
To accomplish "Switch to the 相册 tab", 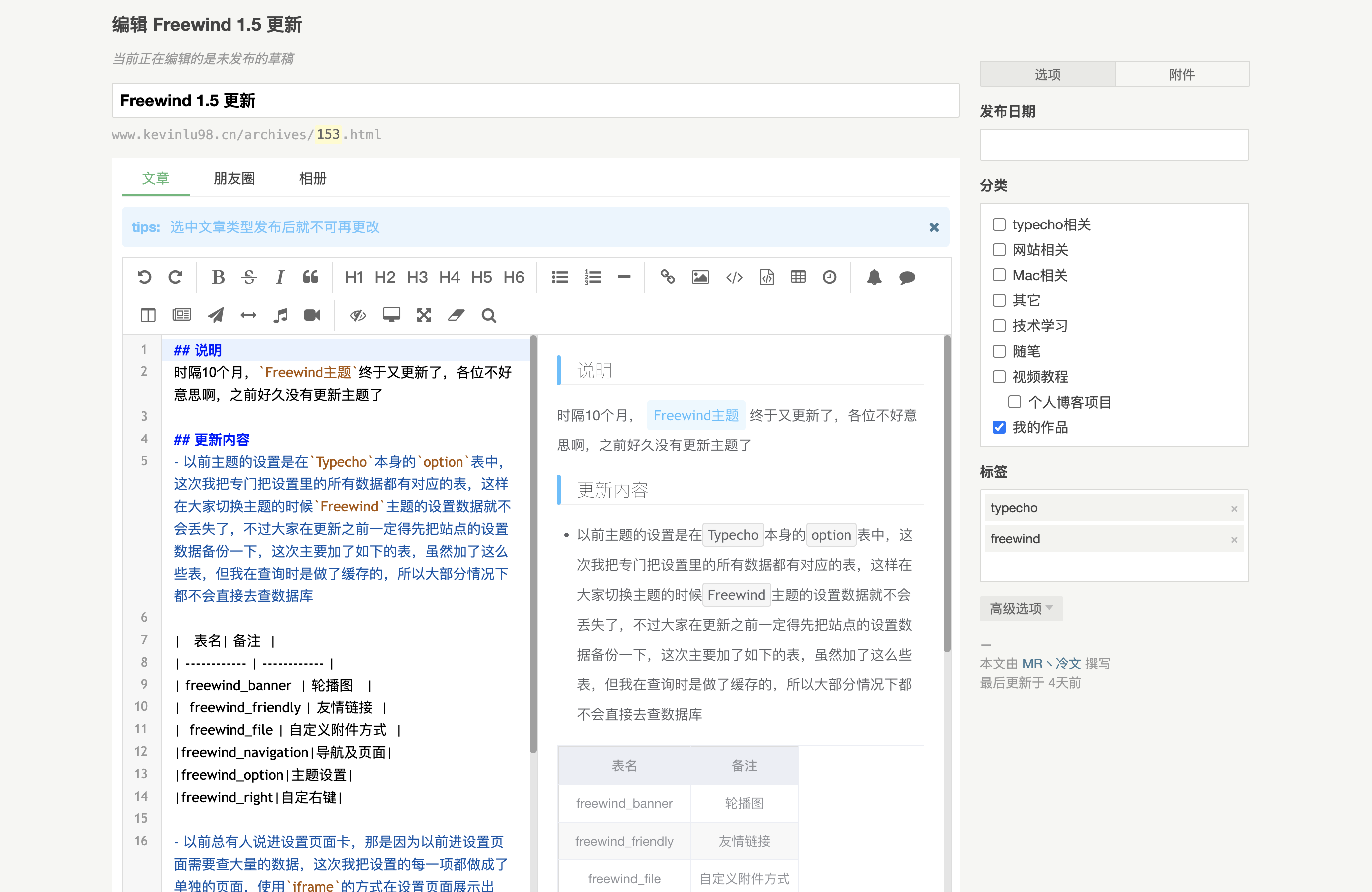I will pos(312,179).
